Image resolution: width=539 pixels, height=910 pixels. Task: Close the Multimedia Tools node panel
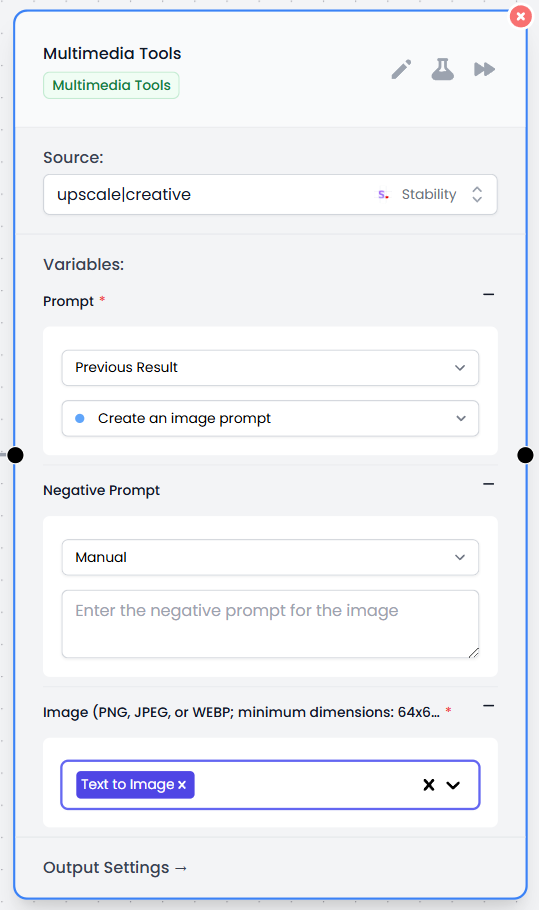click(520, 17)
